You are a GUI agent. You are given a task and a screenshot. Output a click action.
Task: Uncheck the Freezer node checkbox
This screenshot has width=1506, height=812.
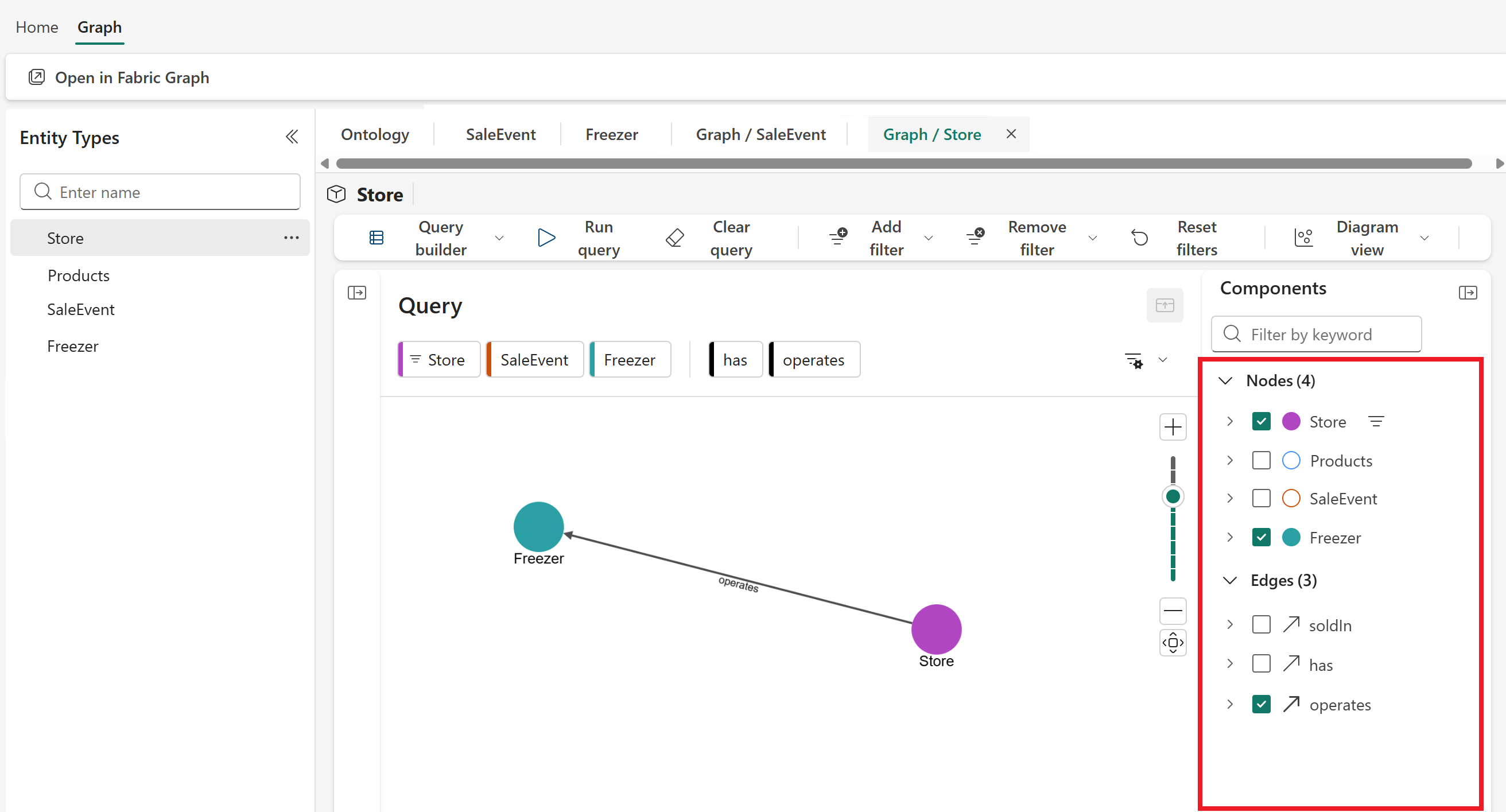1261,537
